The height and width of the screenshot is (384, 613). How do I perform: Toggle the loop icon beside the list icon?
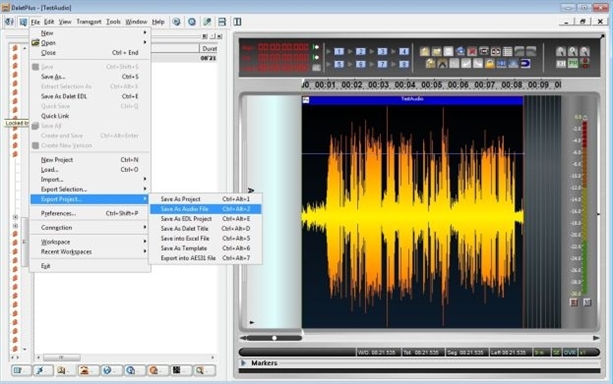[x=496, y=51]
